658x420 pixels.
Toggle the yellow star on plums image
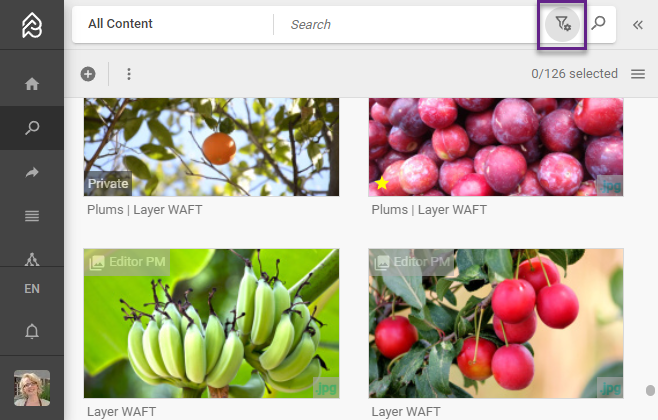tap(382, 183)
